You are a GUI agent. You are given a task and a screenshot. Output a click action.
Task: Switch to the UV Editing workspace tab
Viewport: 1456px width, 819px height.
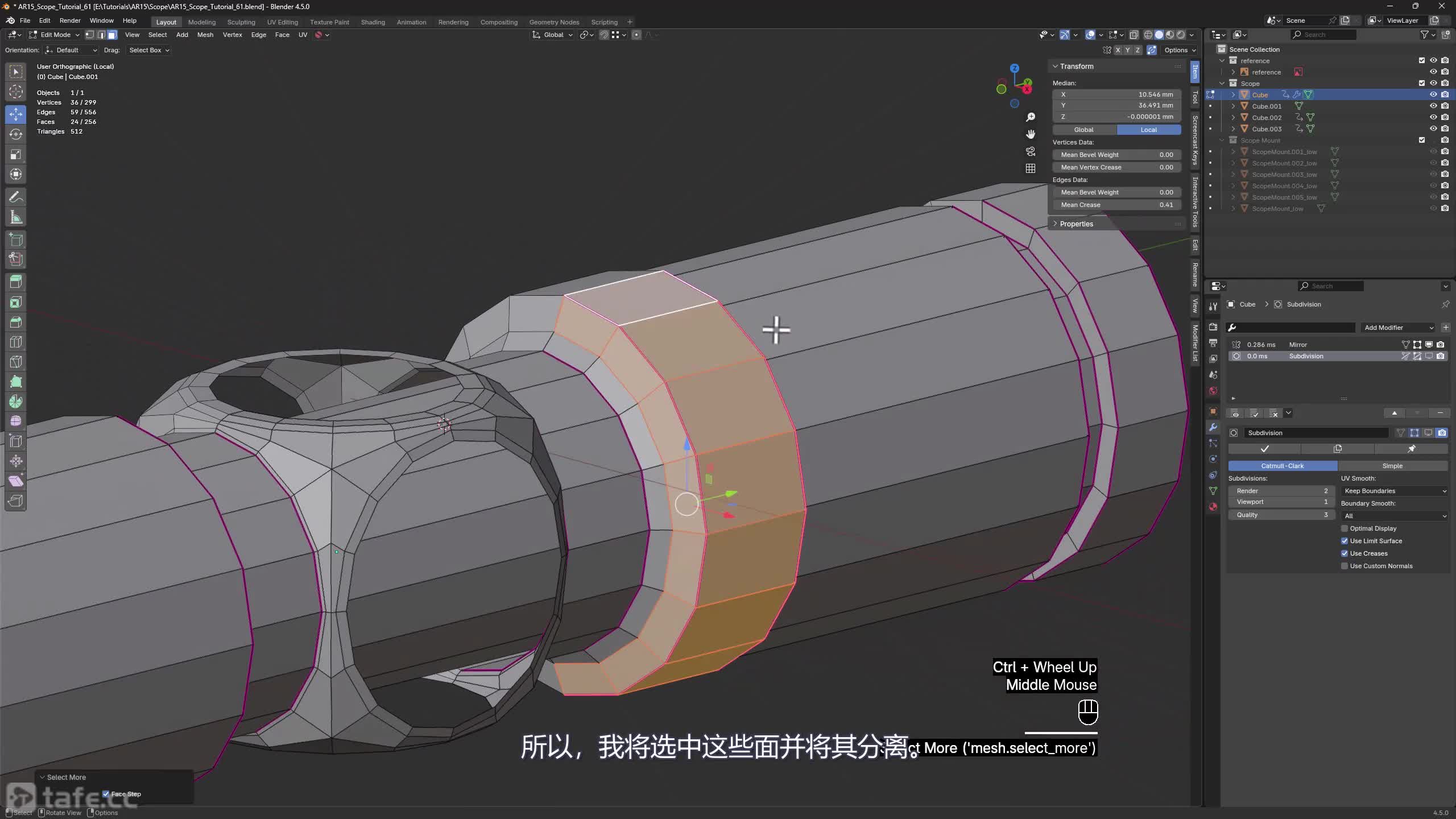tap(283, 22)
